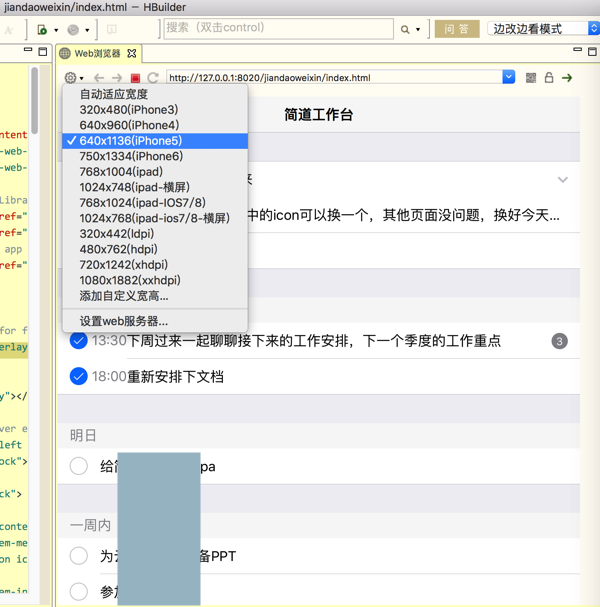Check the circle of the last 一周内 task
This screenshot has height=607, width=600.
click(x=79, y=592)
